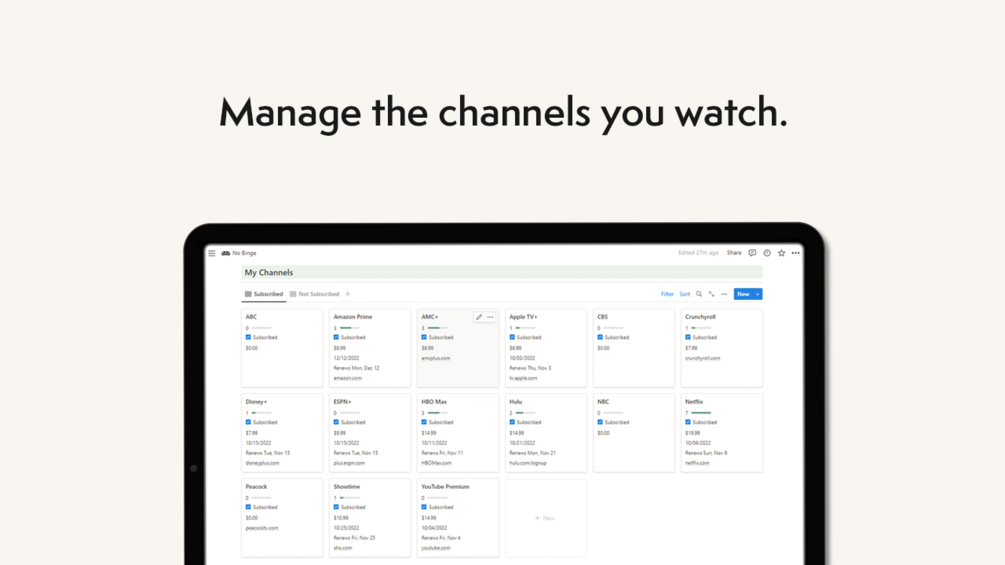This screenshot has height=565, width=1005.
Task: Click Netflix card progress bar
Action: pos(701,413)
